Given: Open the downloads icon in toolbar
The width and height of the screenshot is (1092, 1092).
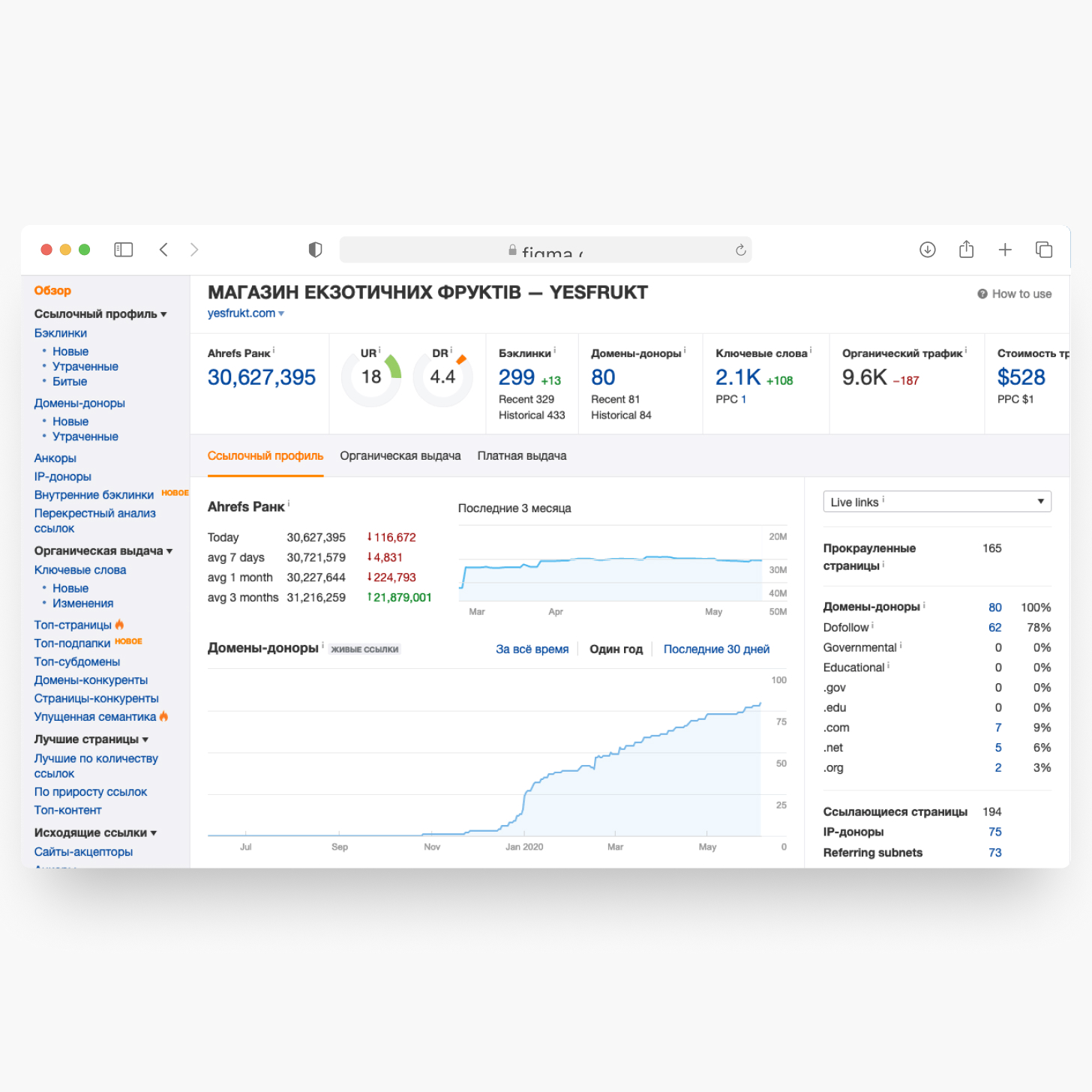Looking at the screenshot, I should coord(927,250).
